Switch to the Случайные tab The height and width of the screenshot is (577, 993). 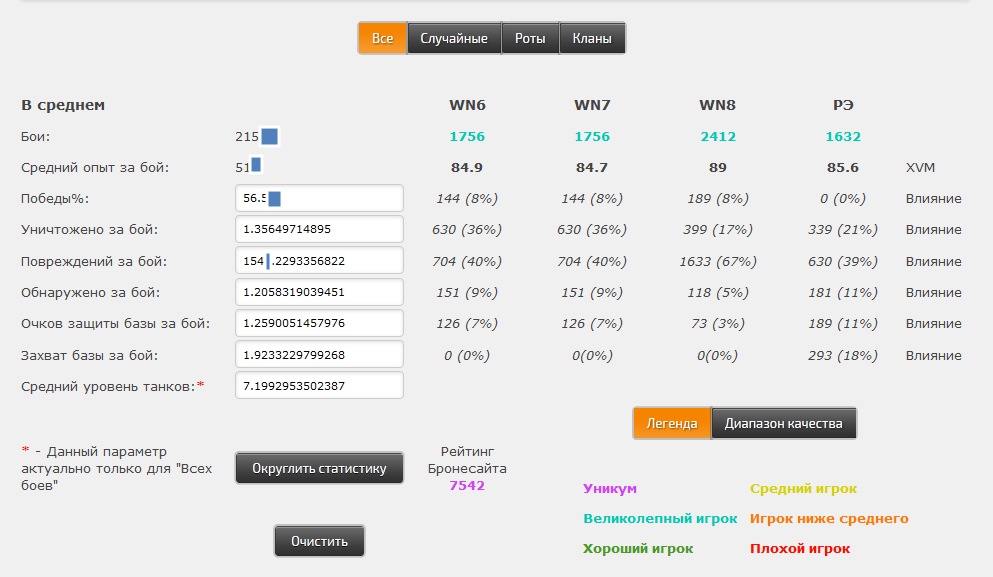click(454, 38)
